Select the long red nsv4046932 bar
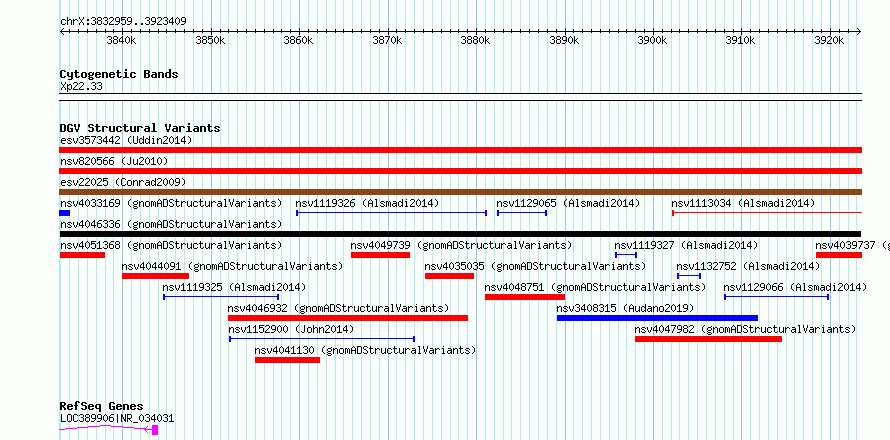This screenshot has width=890, height=440. (x=348, y=318)
